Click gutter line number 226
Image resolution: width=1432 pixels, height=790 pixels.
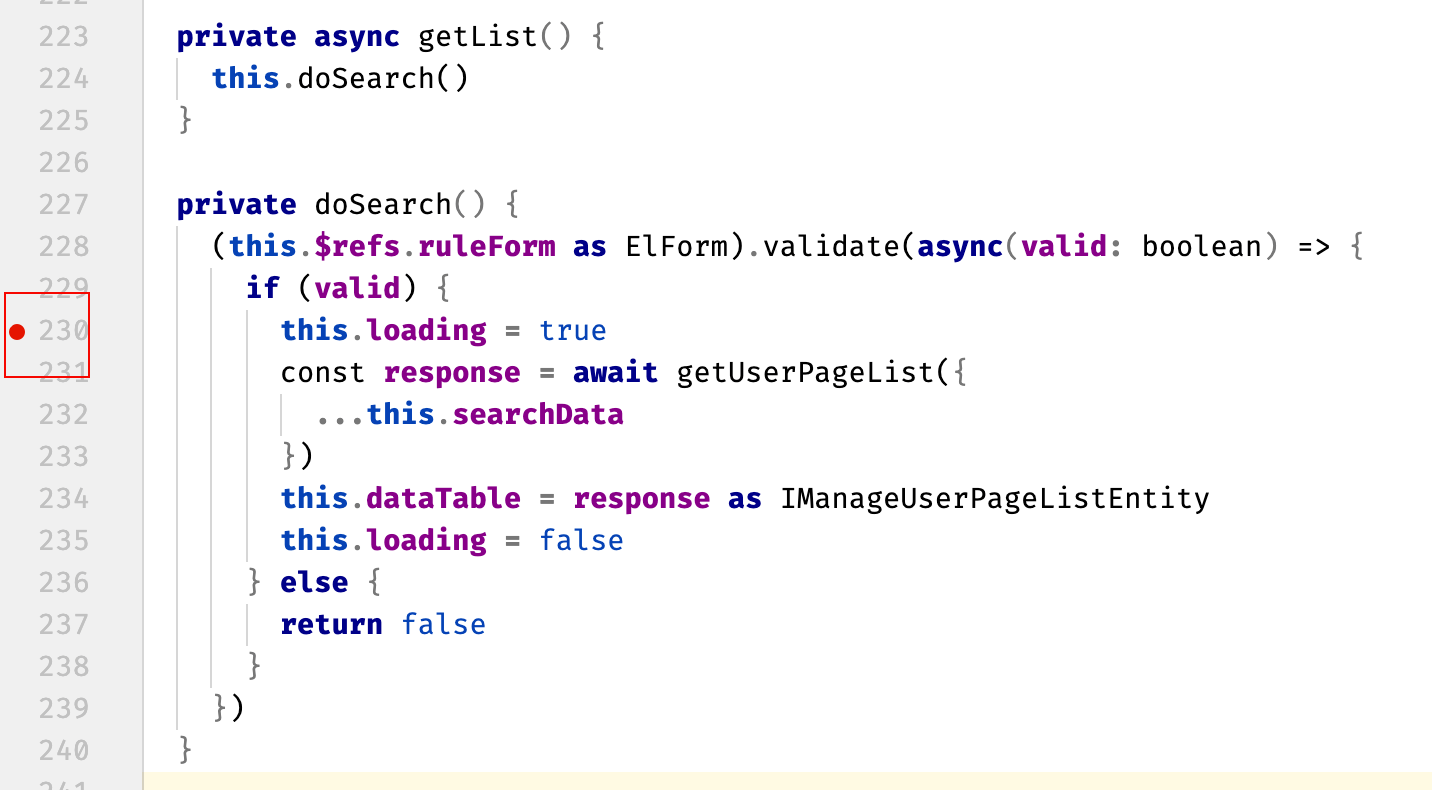coord(64,163)
